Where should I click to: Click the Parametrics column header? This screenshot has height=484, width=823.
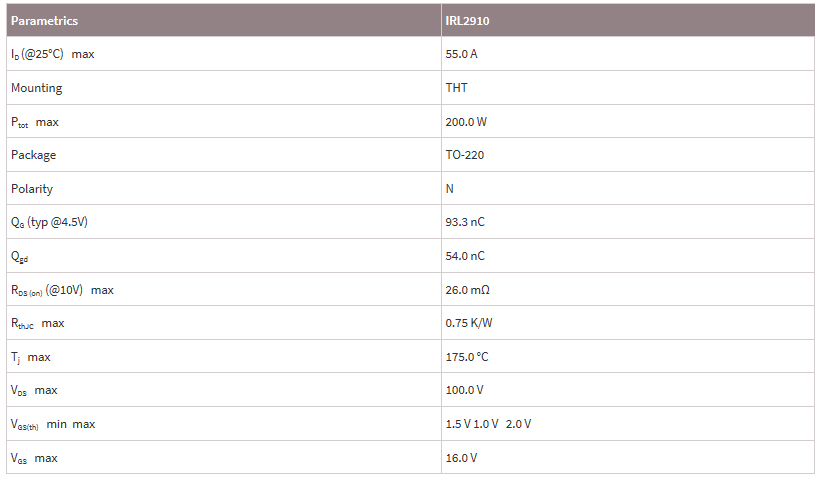pos(44,21)
